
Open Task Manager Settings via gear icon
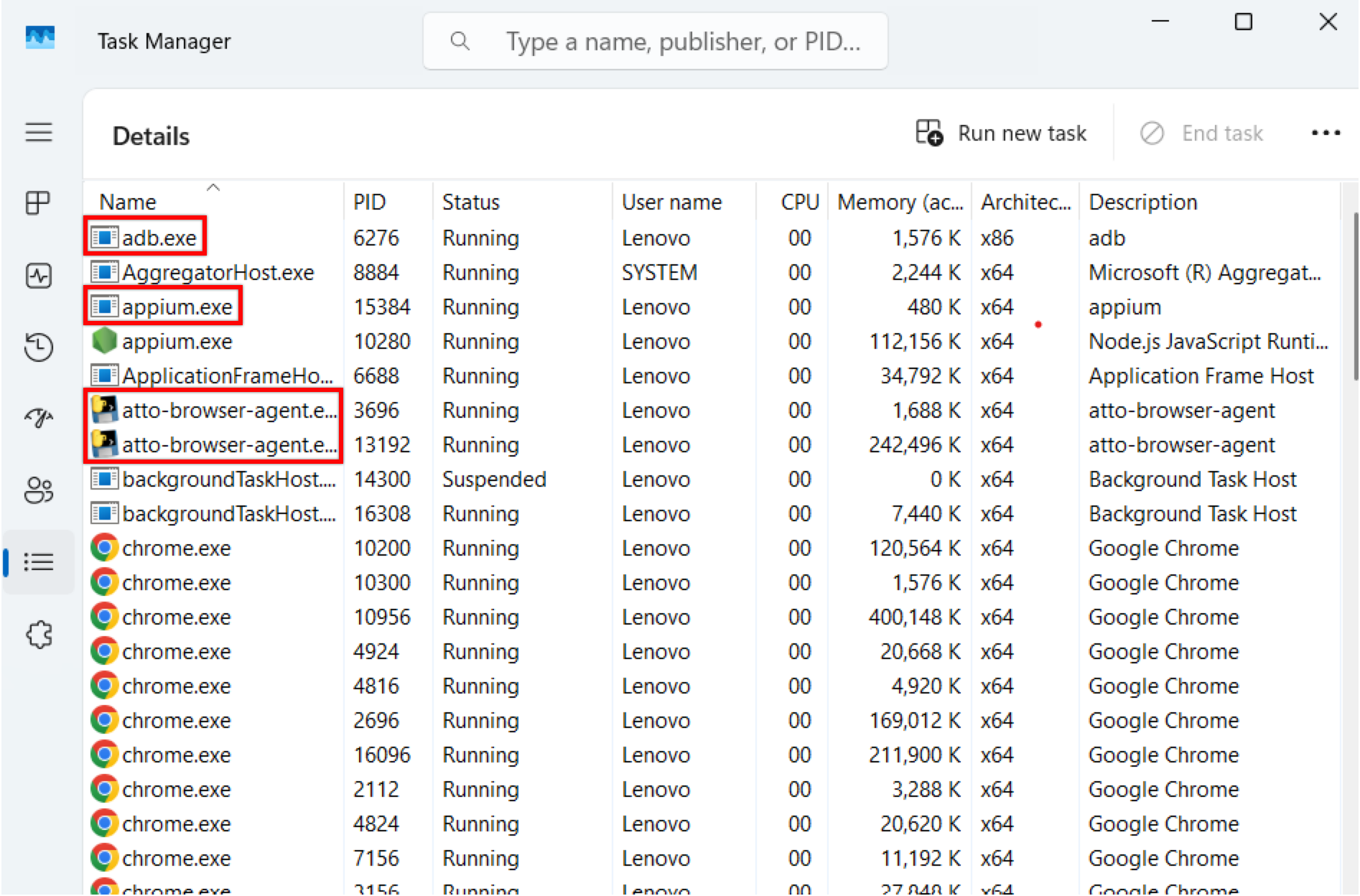(x=39, y=634)
